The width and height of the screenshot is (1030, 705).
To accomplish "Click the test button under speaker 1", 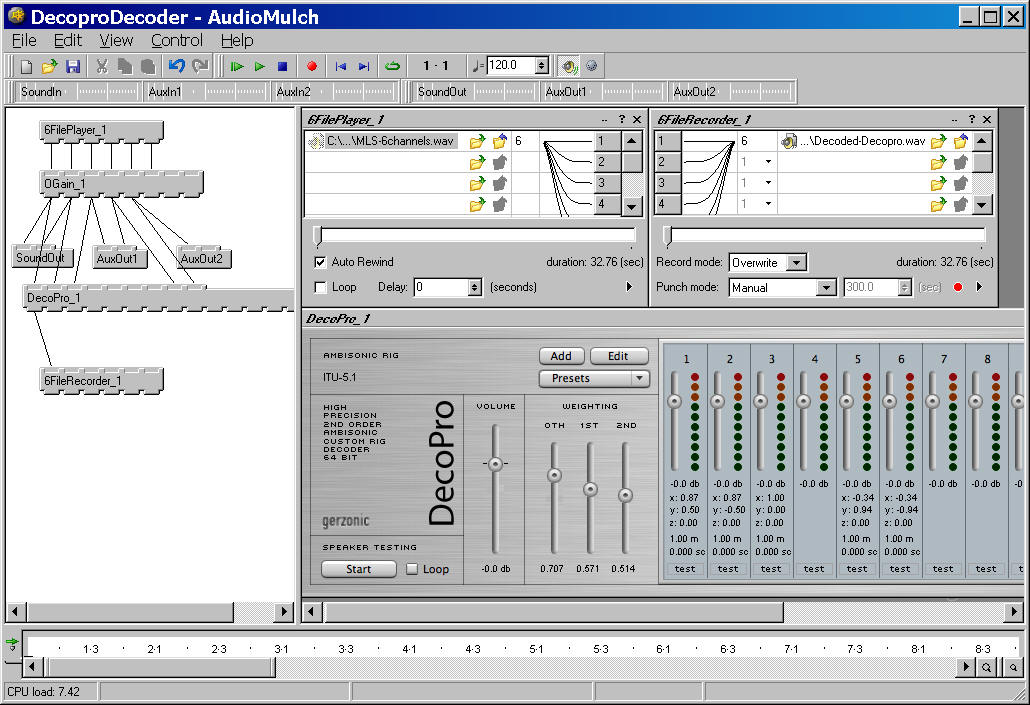I will click(x=685, y=569).
